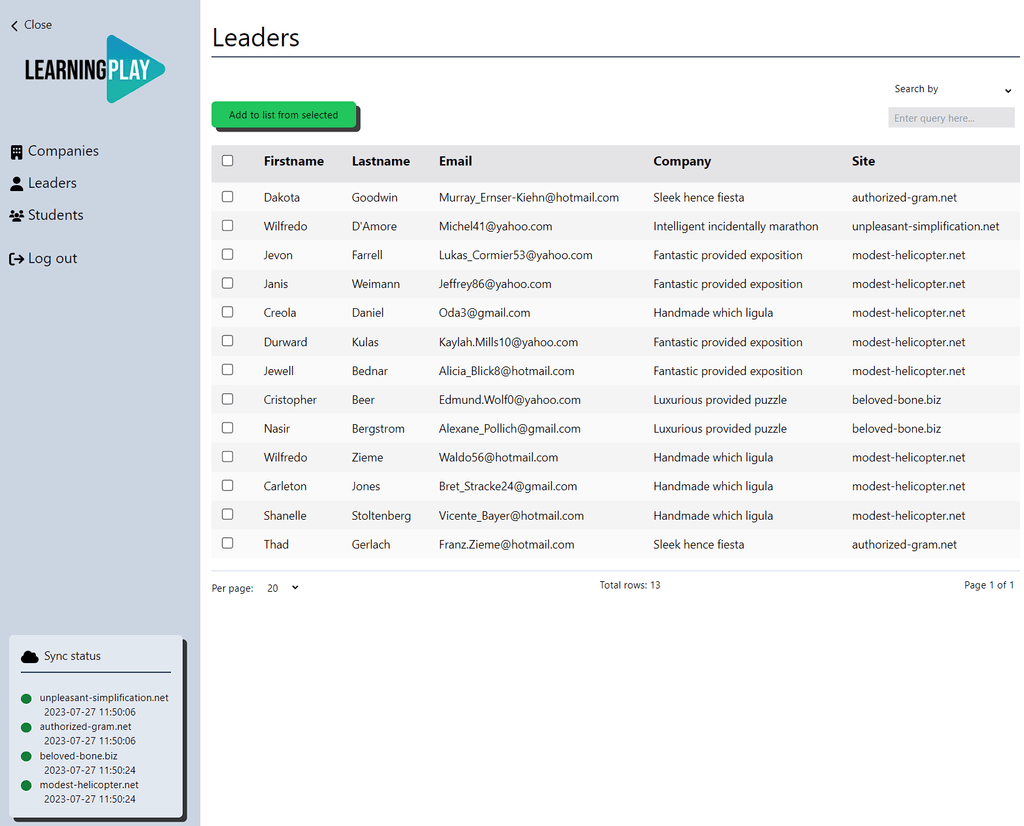Select the checkbox for Thad Gerlach

point(228,544)
